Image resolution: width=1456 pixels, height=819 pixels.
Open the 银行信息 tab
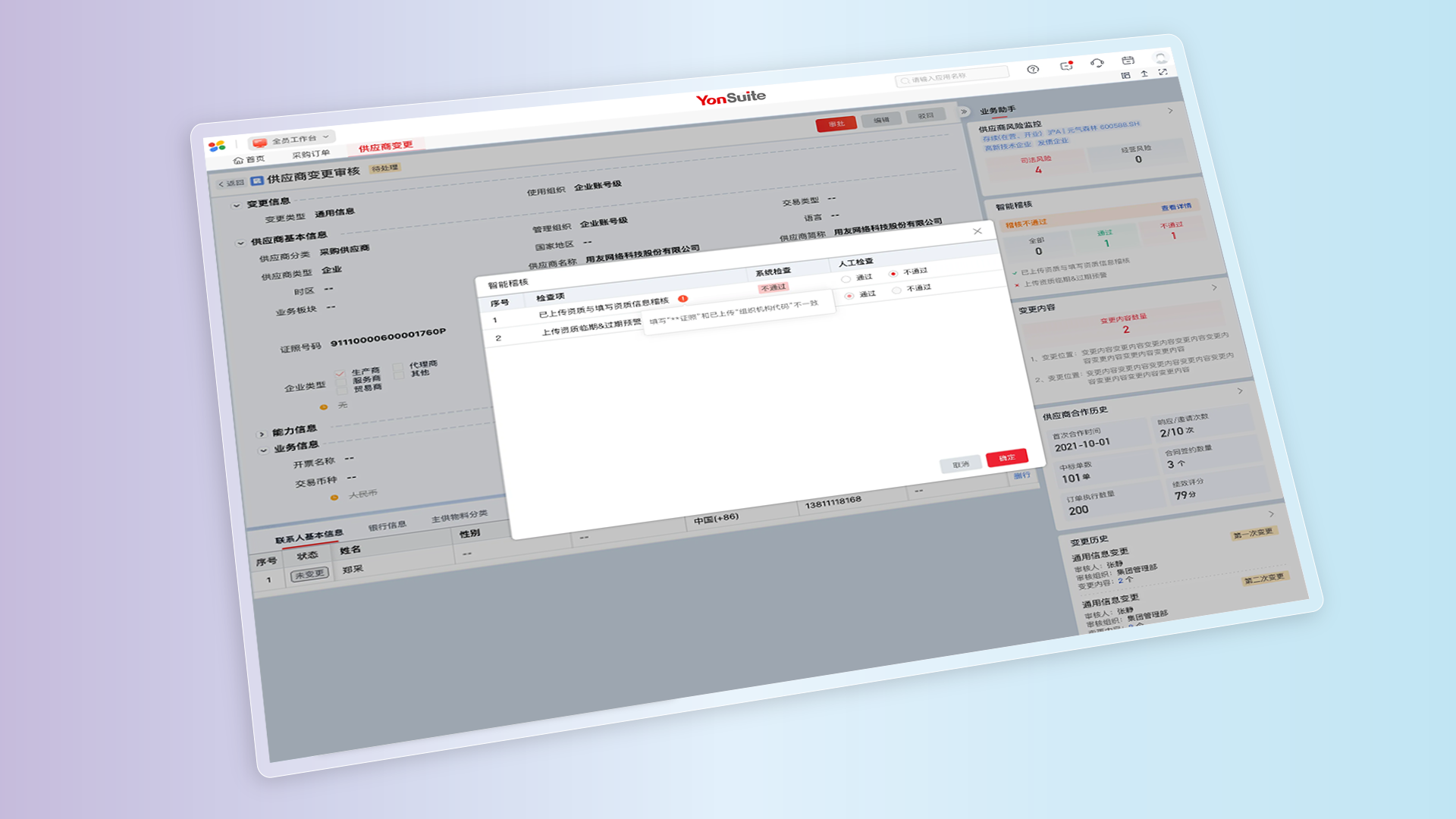click(388, 526)
